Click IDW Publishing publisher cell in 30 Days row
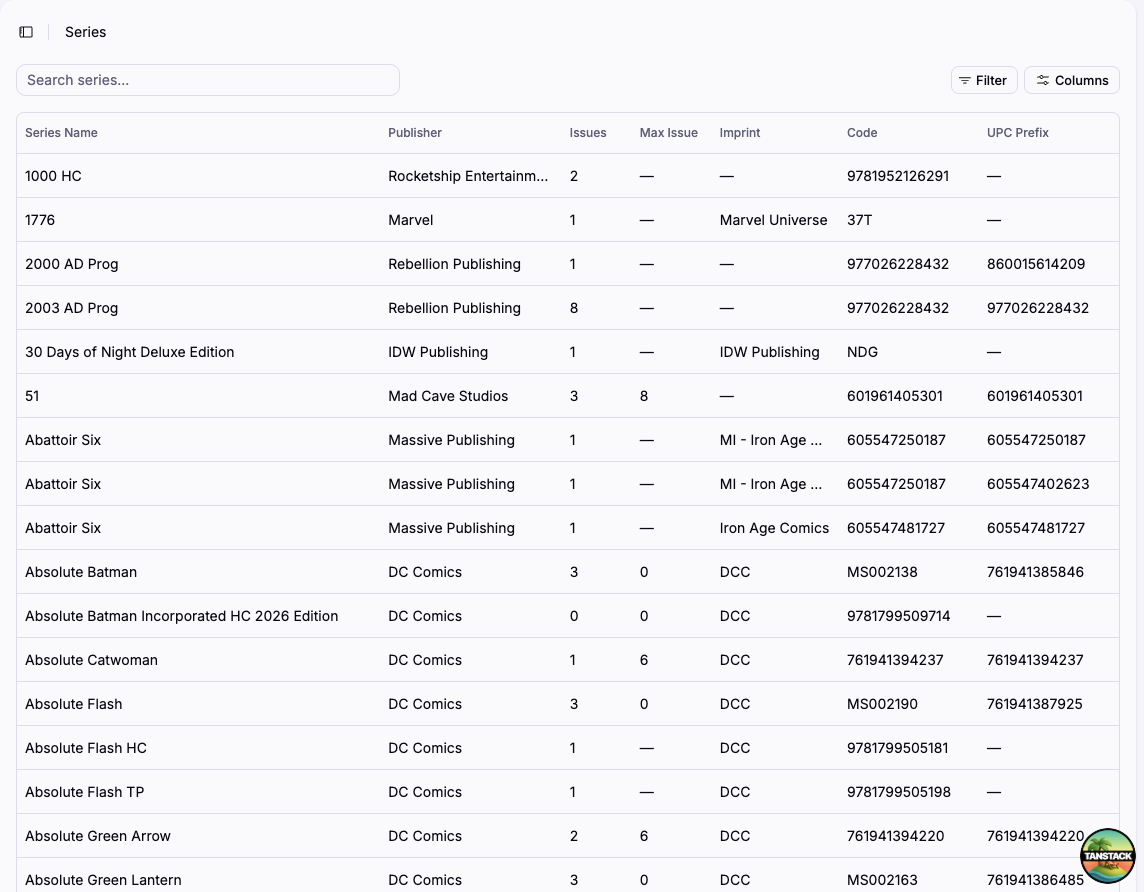The height and width of the screenshot is (892, 1144). coord(438,352)
